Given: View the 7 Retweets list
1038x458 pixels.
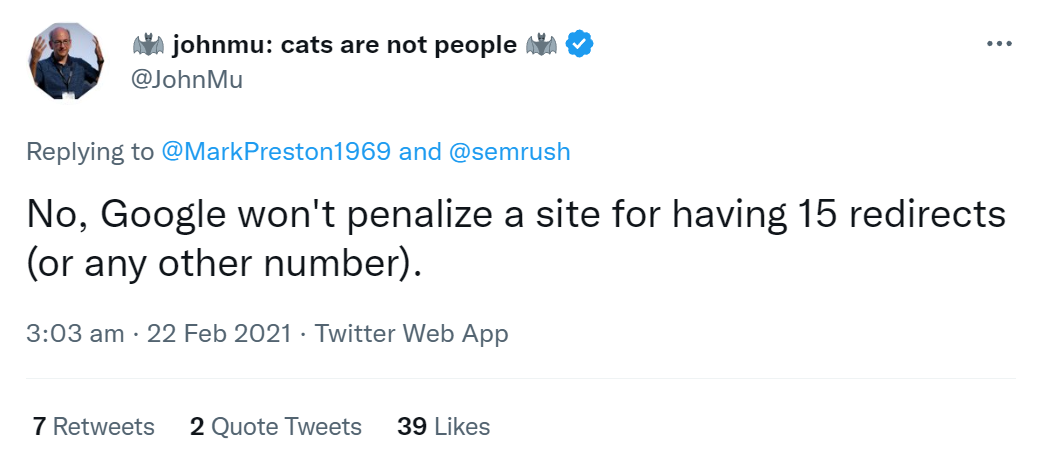Looking at the screenshot, I should (93, 427).
